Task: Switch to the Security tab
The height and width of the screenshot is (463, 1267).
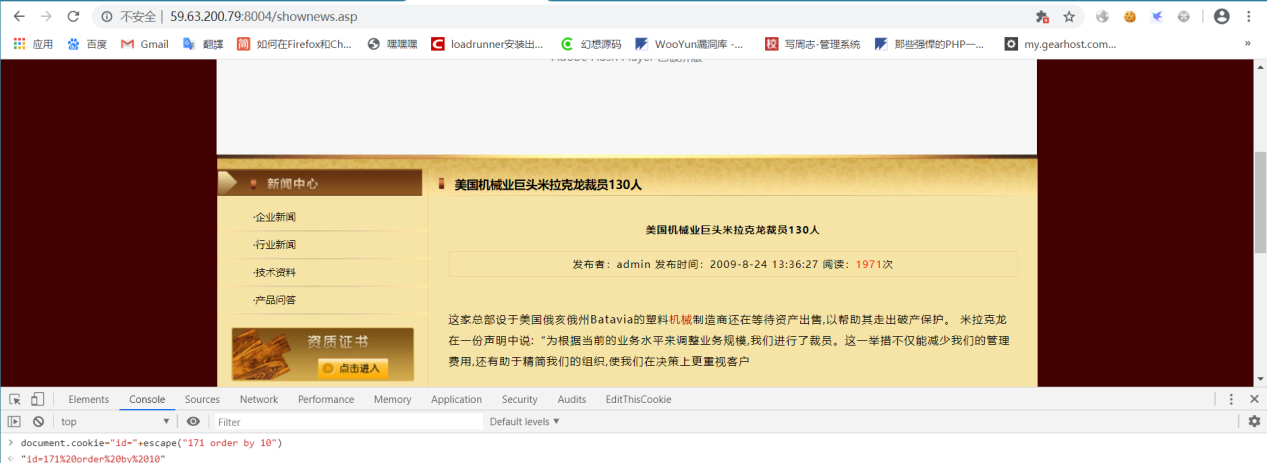Action: (519, 399)
